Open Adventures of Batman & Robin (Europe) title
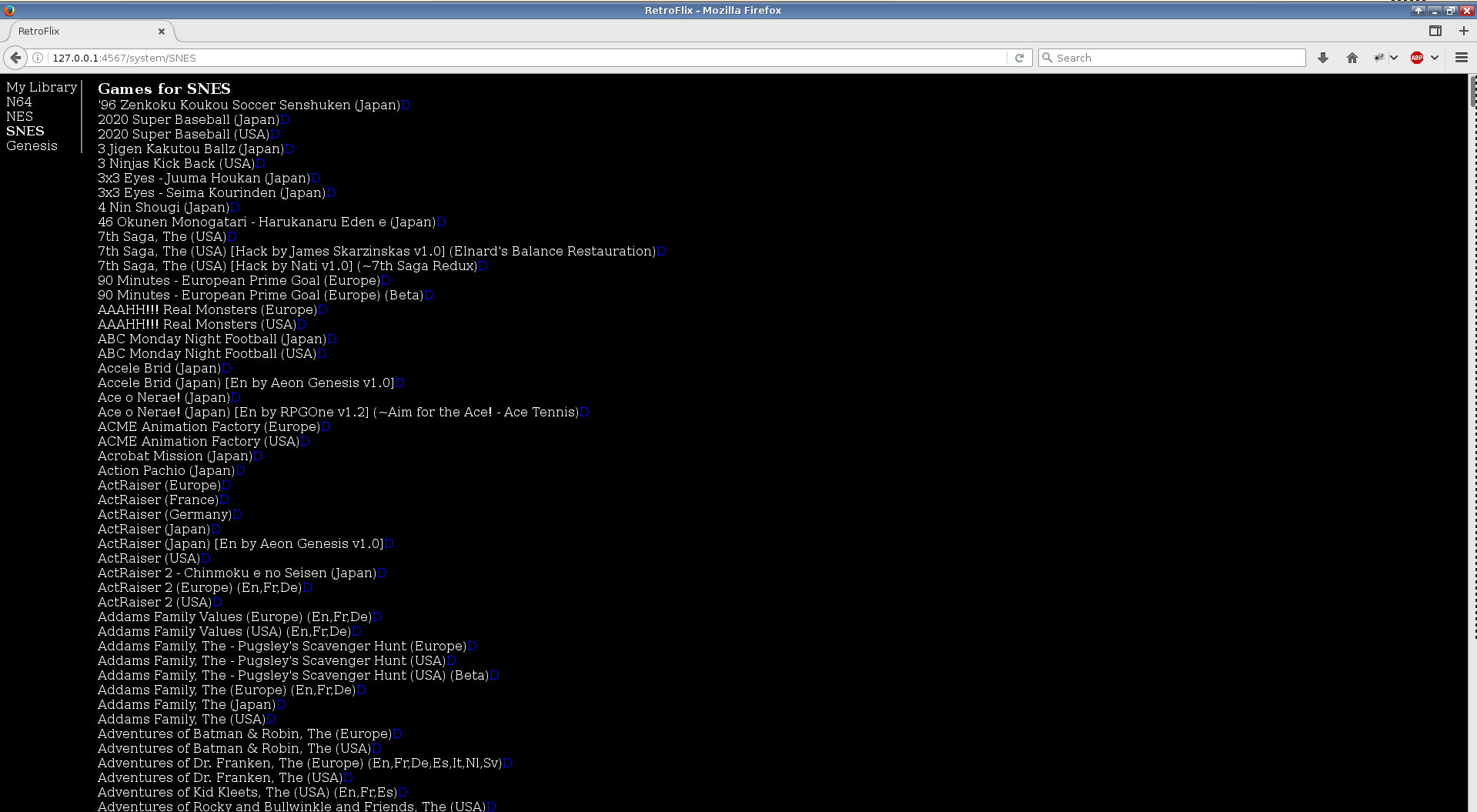The height and width of the screenshot is (812, 1477). [245, 733]
